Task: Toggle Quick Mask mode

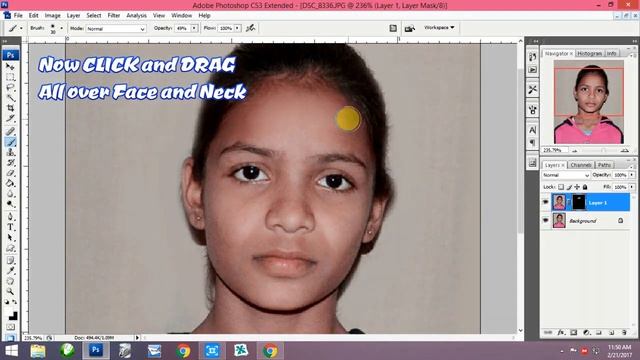Action: 11,327
